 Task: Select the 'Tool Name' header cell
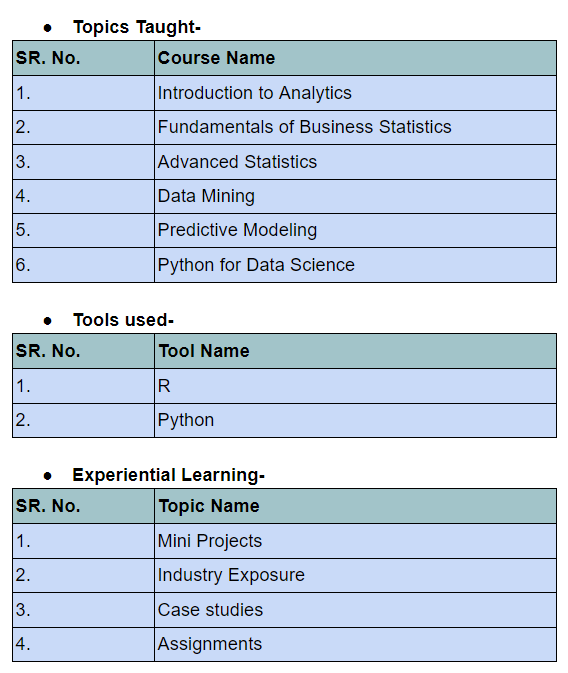tap(355, 351)
